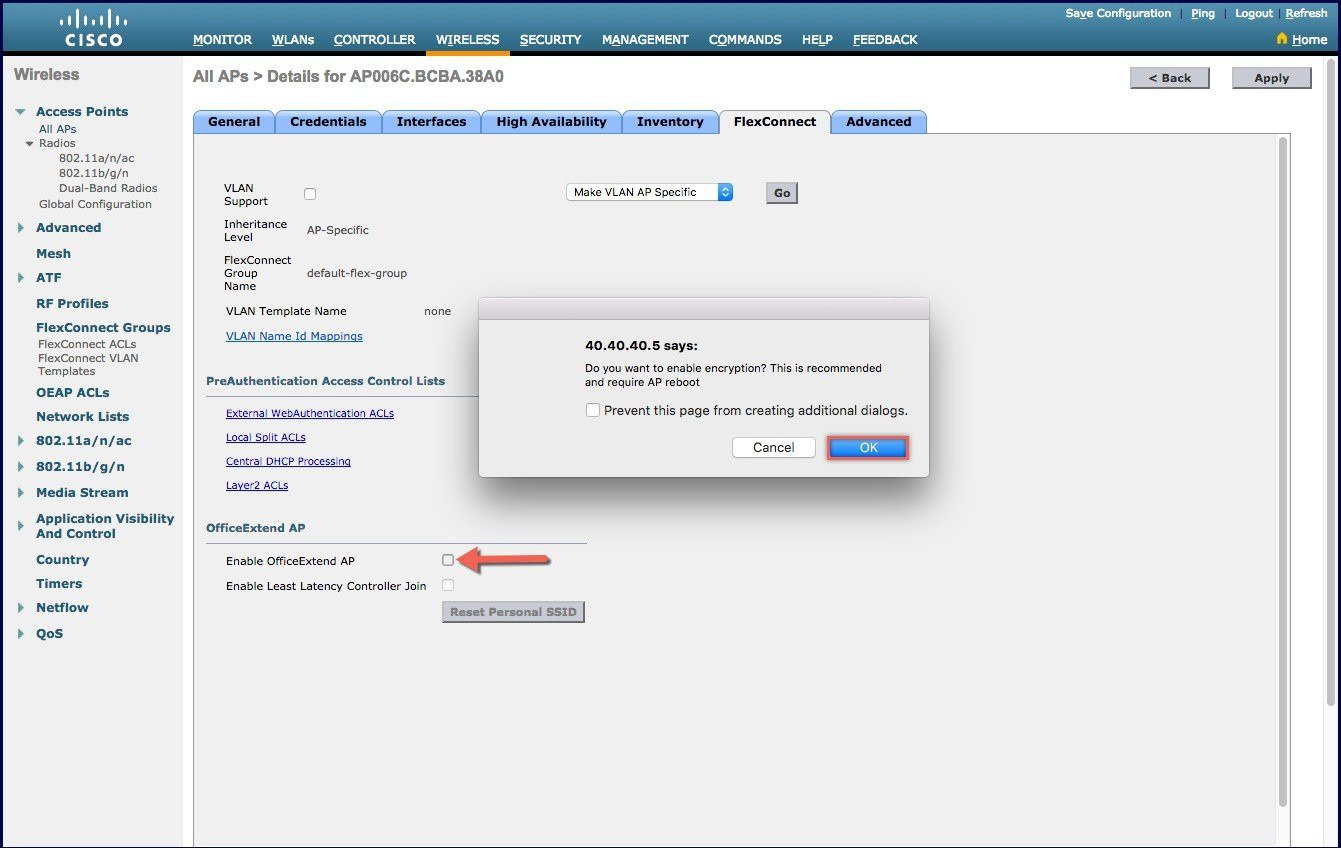1341x850 pixels.
Task: Open the FEEDBACK menu
Action: click(885, 40)
